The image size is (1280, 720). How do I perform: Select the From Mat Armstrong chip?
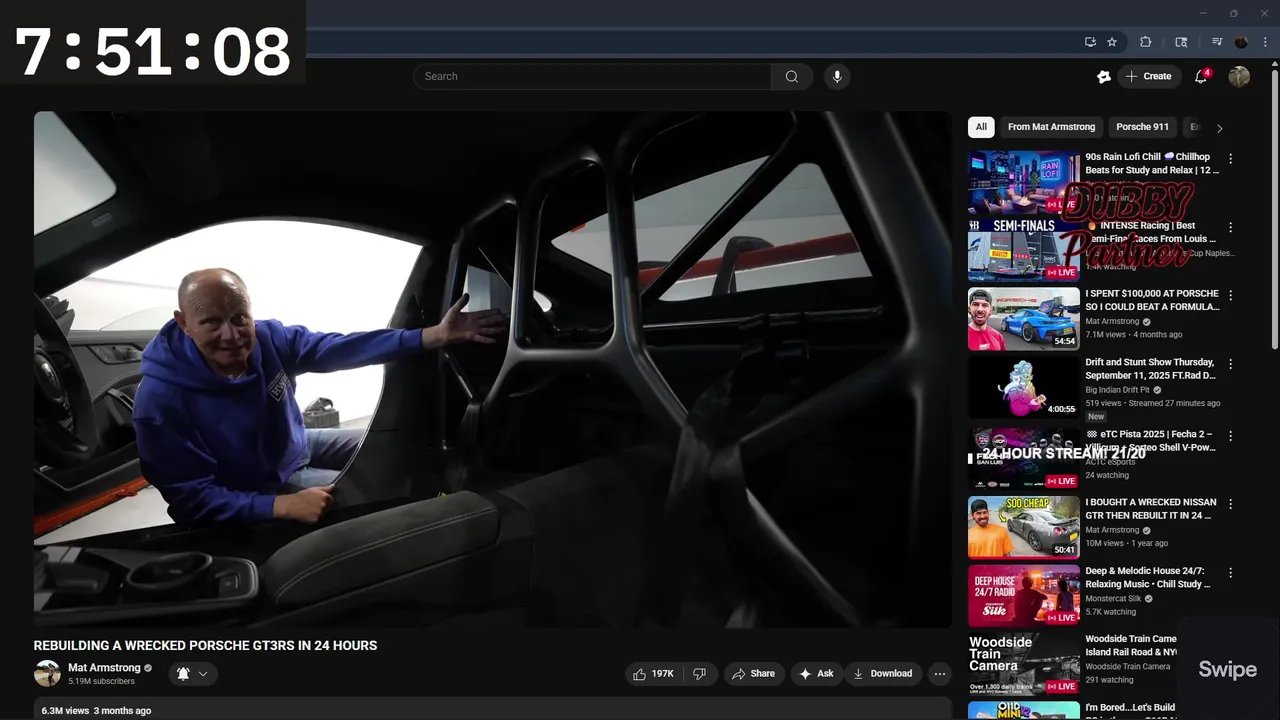click(1051, 127)
